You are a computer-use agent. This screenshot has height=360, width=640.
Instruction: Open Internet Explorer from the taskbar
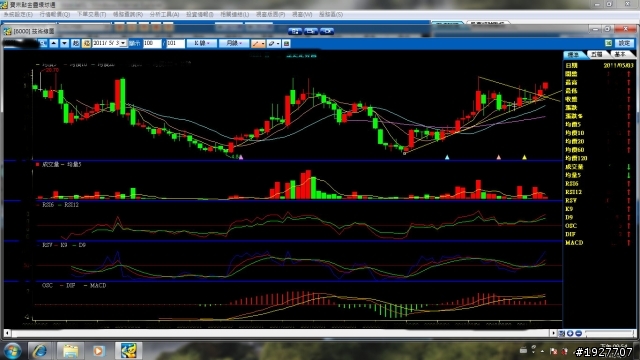pyautogui.click(x=40, y=351)
